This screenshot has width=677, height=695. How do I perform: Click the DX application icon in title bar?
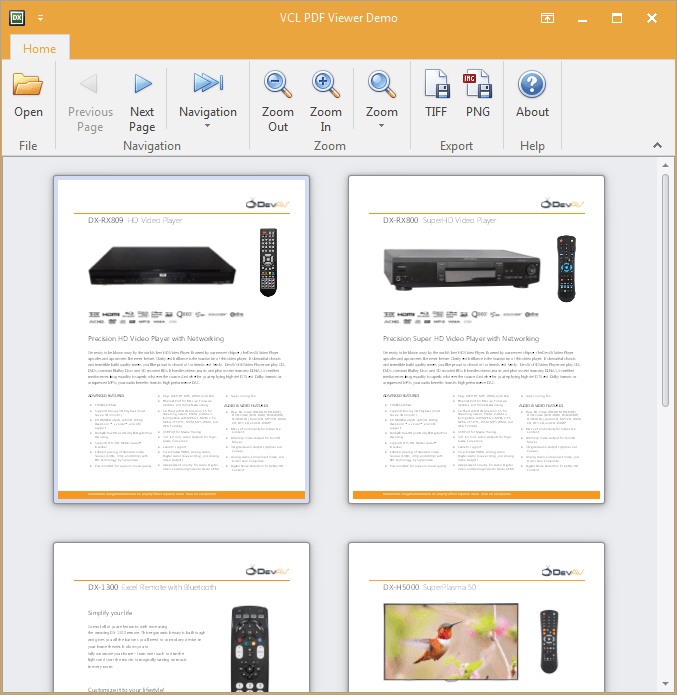(x=17, y=17)
